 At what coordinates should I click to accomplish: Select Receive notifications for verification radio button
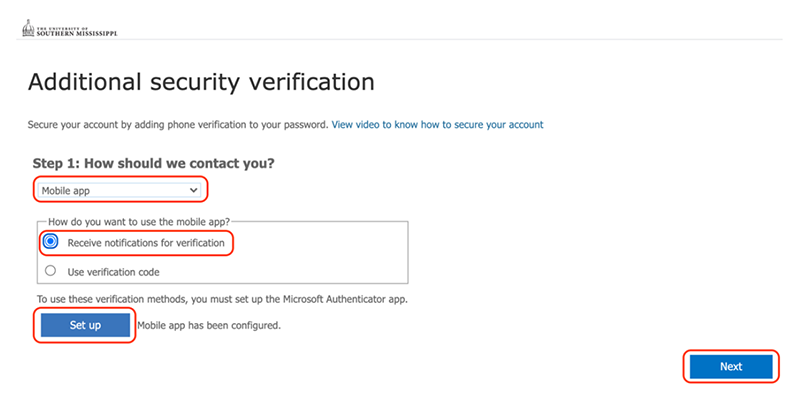coord(50,241)
